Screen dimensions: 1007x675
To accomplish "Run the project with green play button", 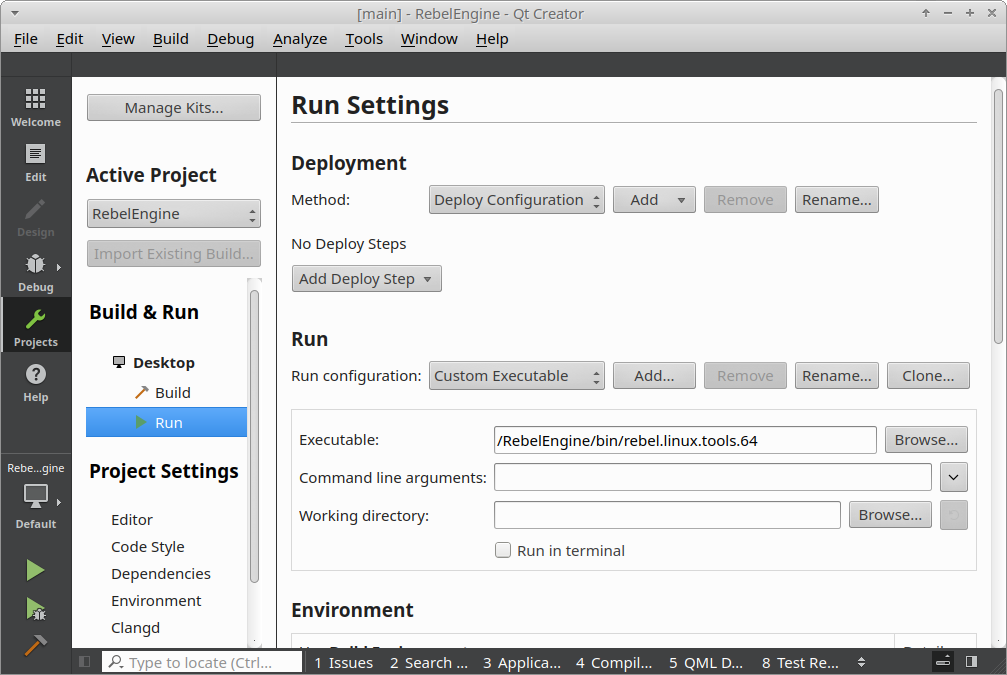I will 35,570.
